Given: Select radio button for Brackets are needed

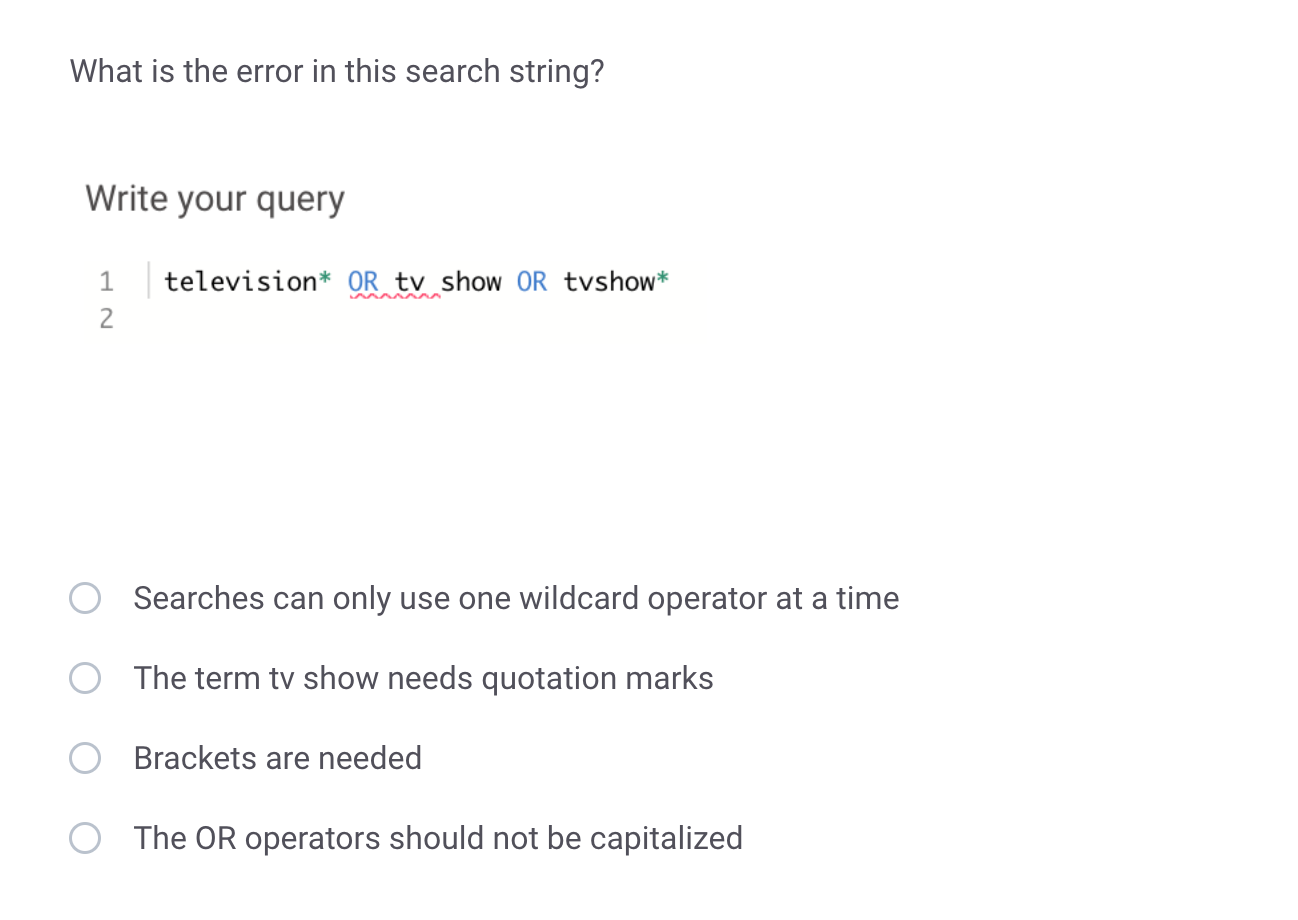Looking at the screenshot, I should (85, 758).
